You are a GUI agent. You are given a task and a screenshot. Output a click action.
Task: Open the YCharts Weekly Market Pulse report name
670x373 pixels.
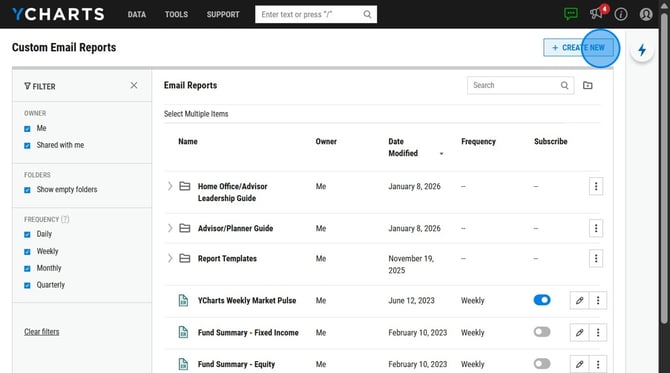click(x=247, y=300)
